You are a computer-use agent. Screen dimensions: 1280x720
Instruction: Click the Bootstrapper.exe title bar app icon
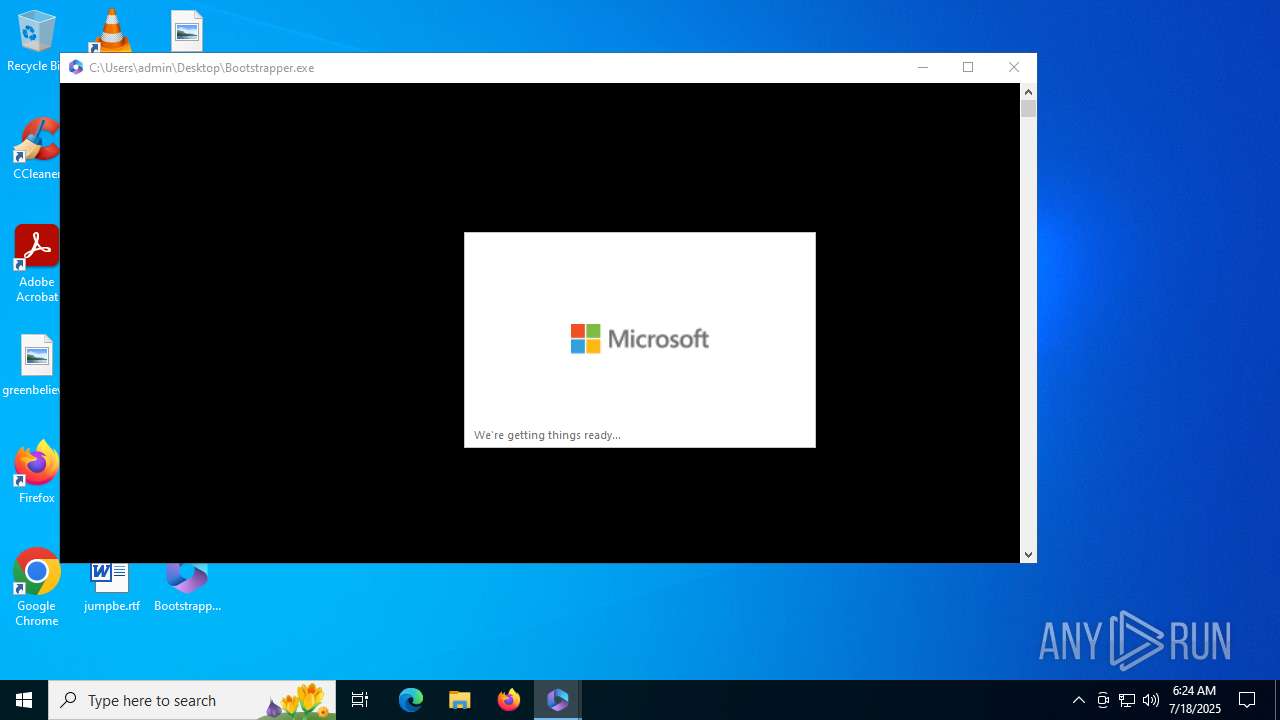[76, 68]
